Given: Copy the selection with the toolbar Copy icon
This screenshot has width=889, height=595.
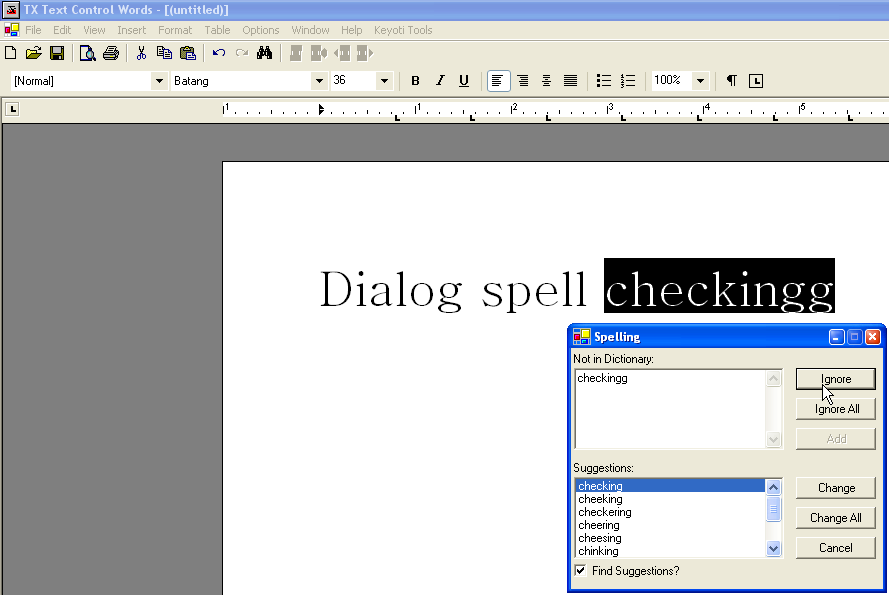Looking at the screenshot, I should click(164, 53).
